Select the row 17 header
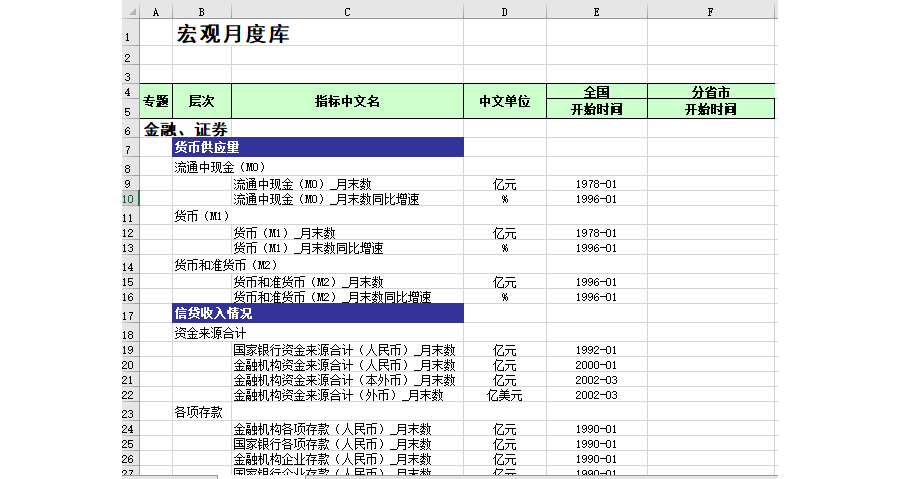 click(129, 314)
